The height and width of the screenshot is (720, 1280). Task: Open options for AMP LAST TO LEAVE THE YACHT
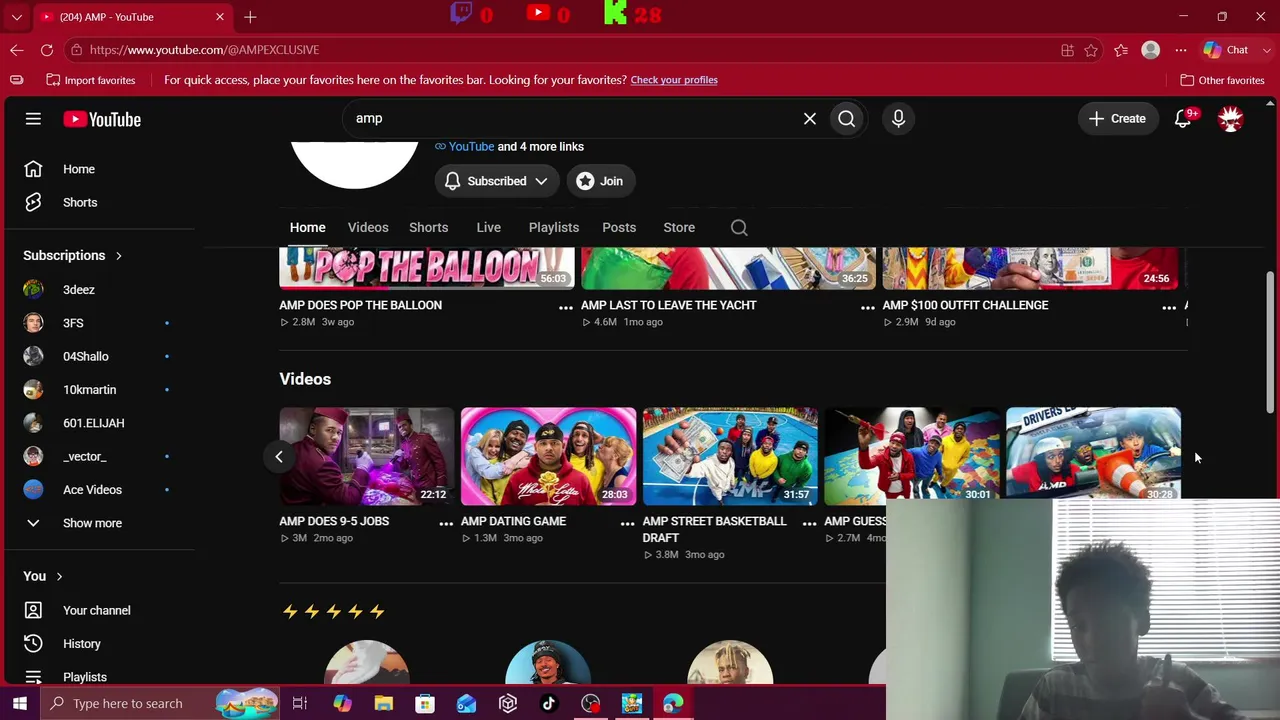coord(868,308)
